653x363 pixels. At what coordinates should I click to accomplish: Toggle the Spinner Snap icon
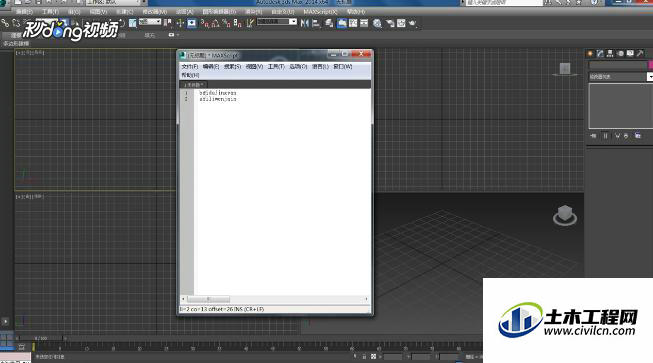pyautogui.click(x=237, y=23)
